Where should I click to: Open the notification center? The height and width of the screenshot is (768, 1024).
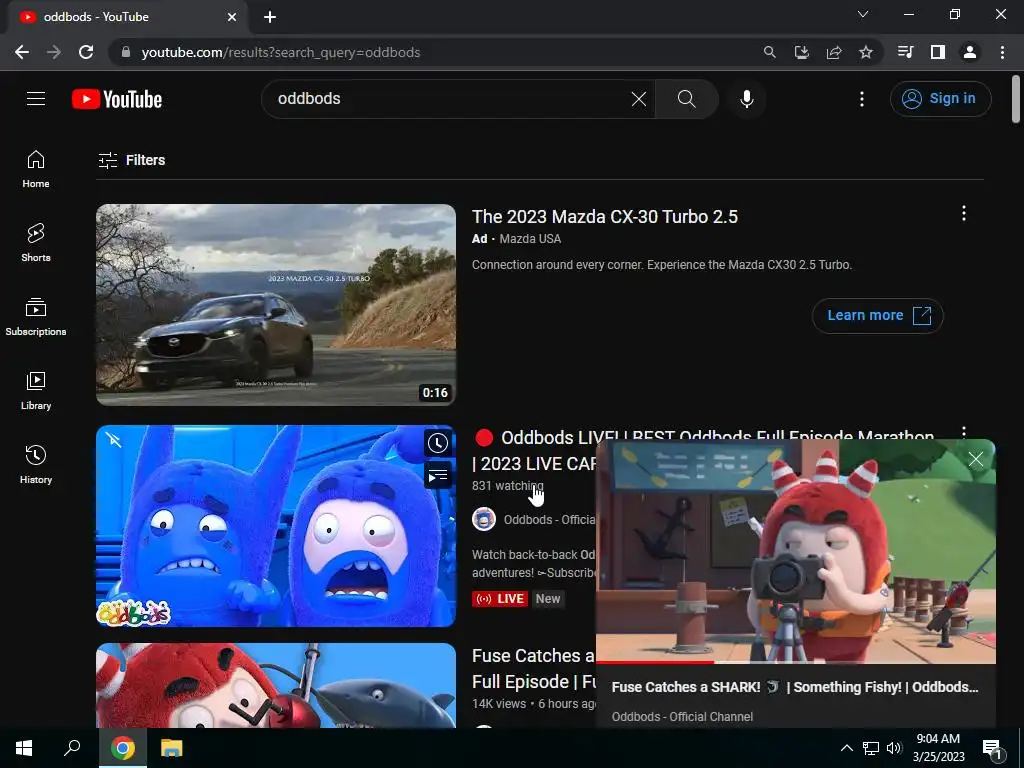click(992, 748)
